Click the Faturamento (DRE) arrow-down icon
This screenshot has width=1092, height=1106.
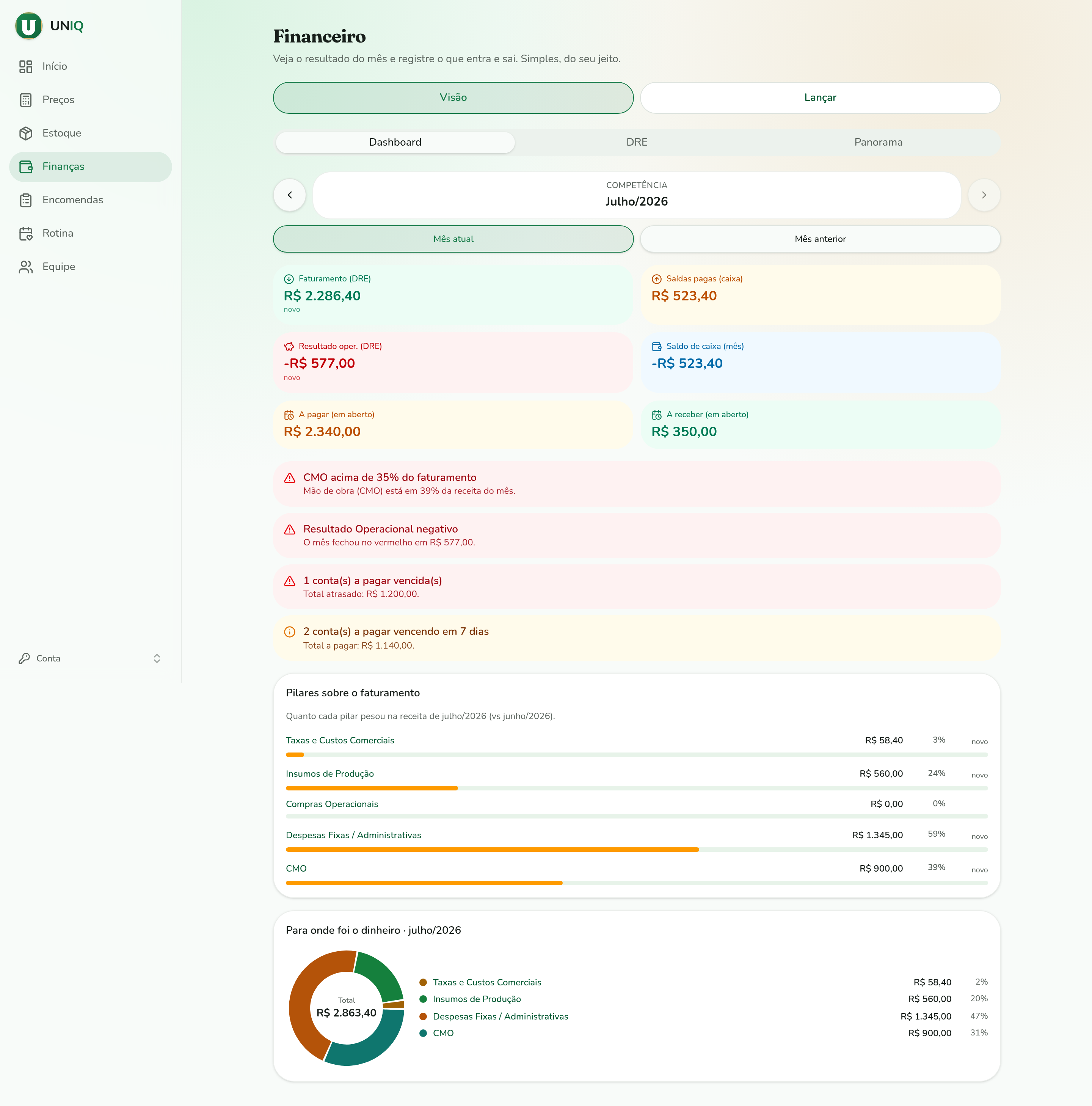[289, 280]
